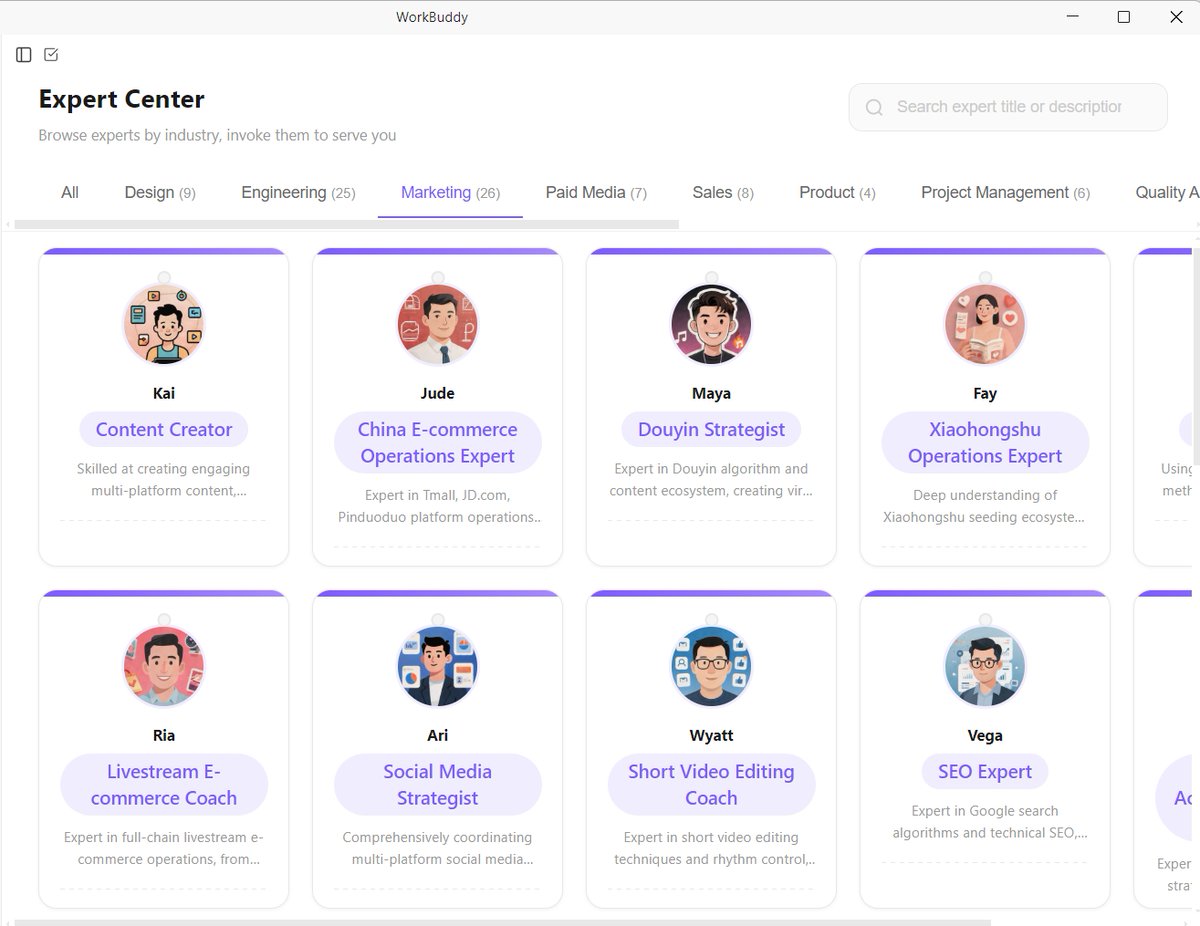Click the name Wyatt
1200x926 pixels.
(x=711, y=736)
